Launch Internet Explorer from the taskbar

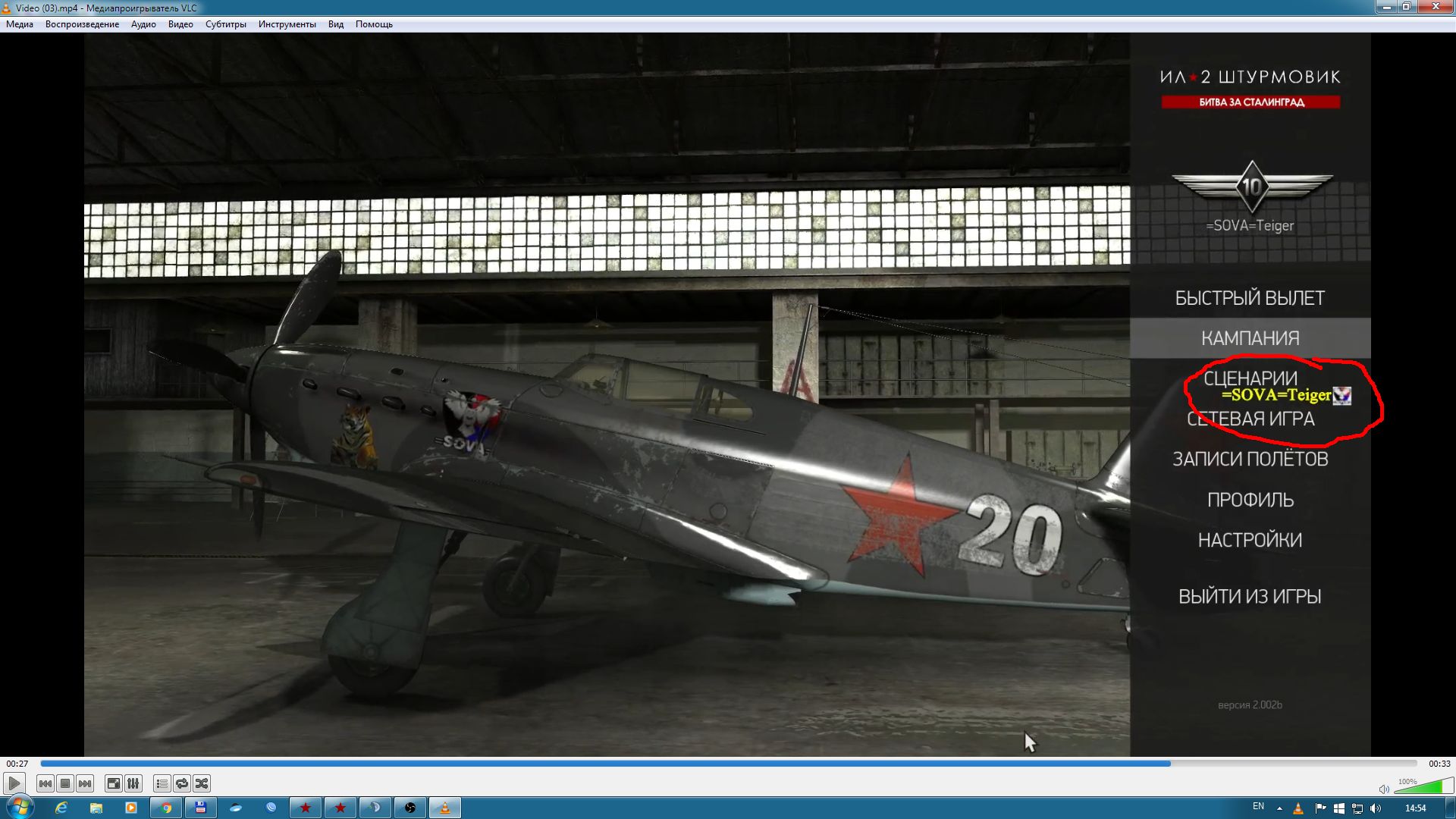pos(61,808)
